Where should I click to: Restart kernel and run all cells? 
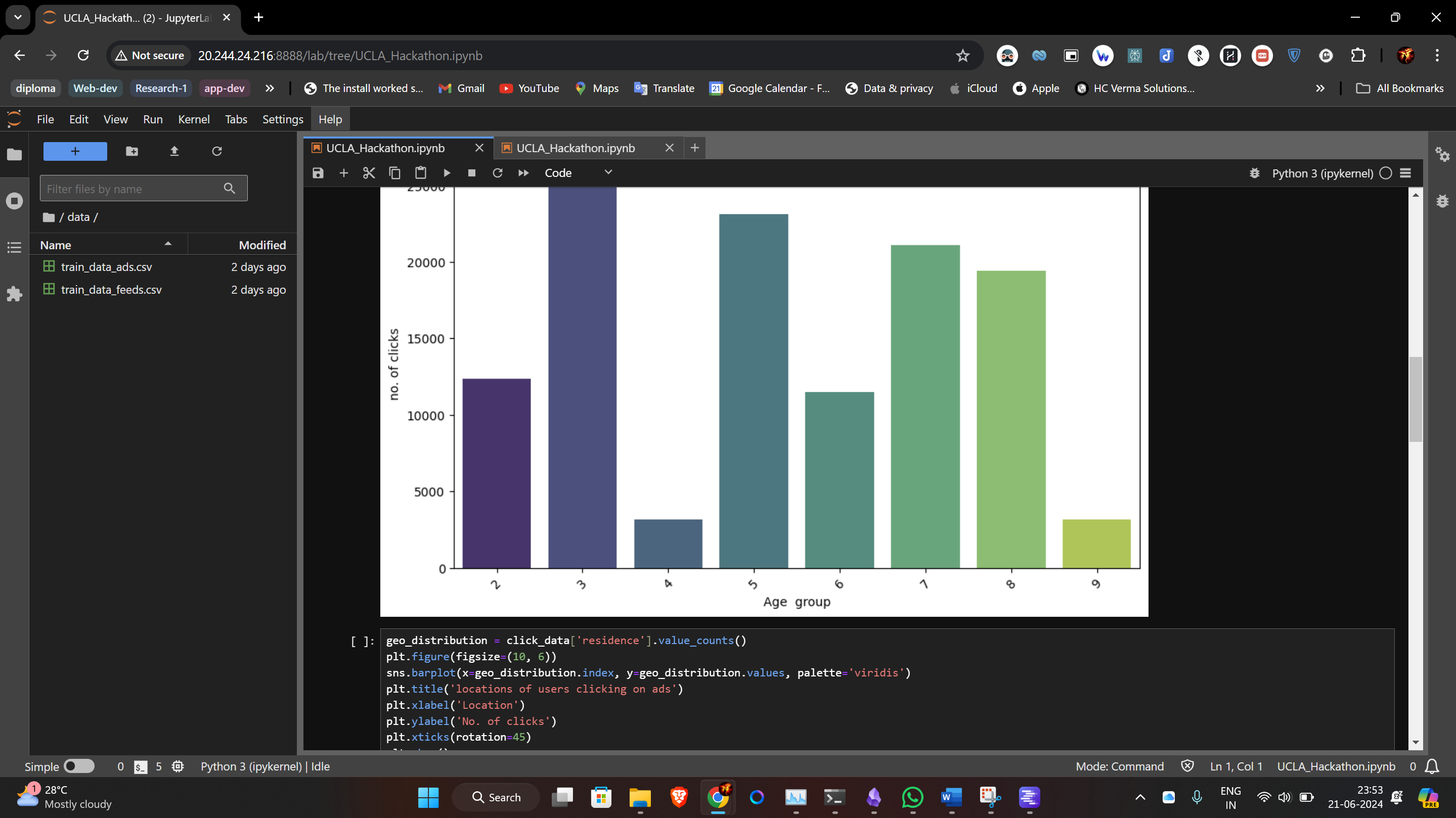(523, 173)
